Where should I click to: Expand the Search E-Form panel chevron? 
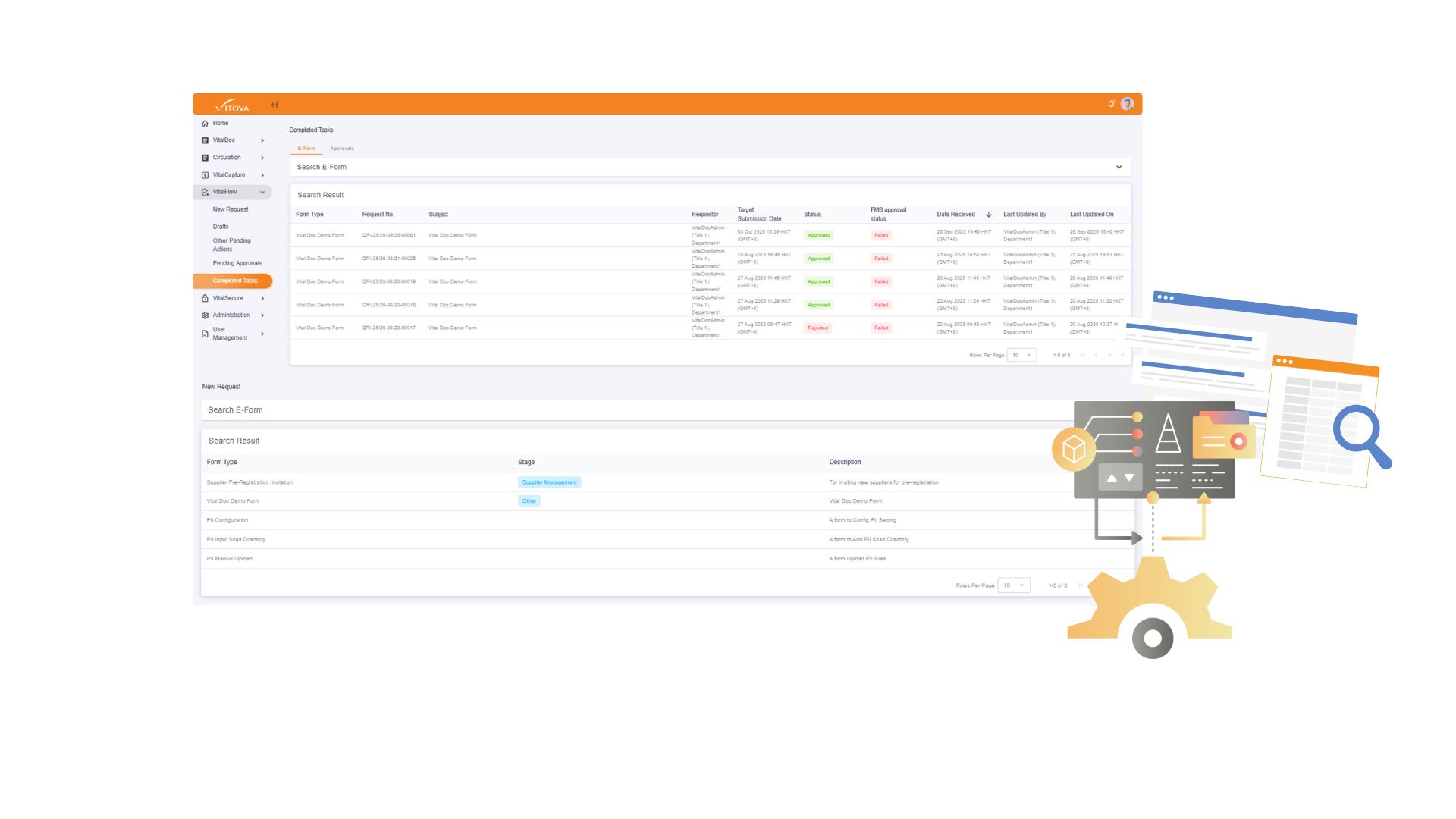(1119, 167)
